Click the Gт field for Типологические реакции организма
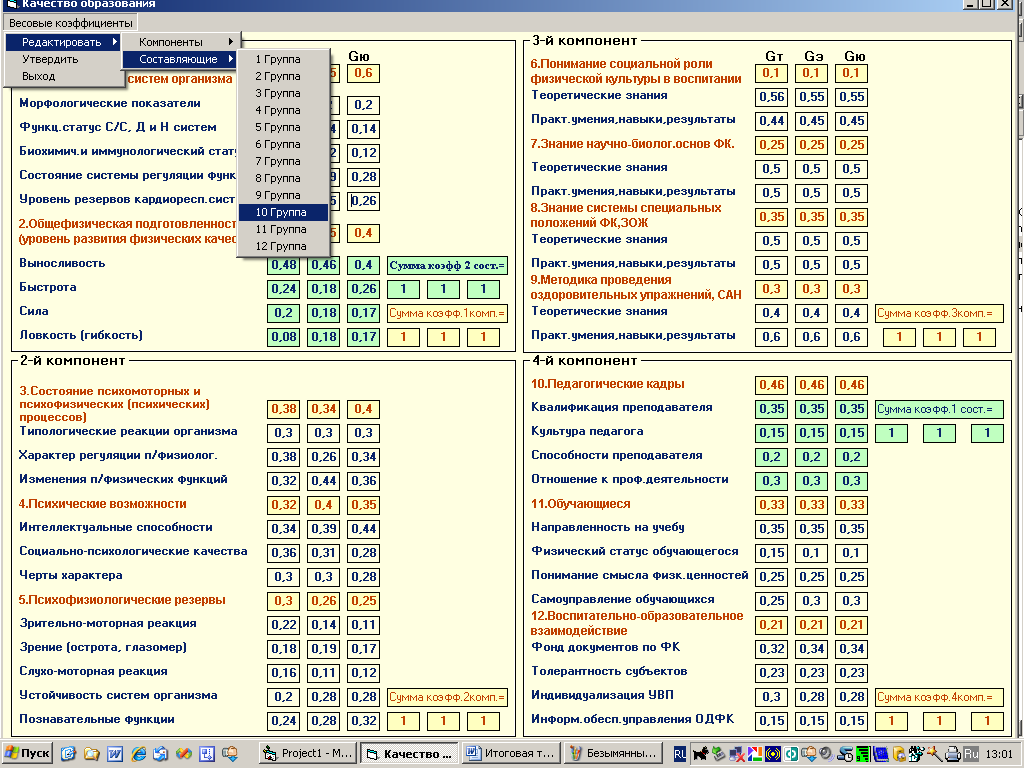 point(283,433)
